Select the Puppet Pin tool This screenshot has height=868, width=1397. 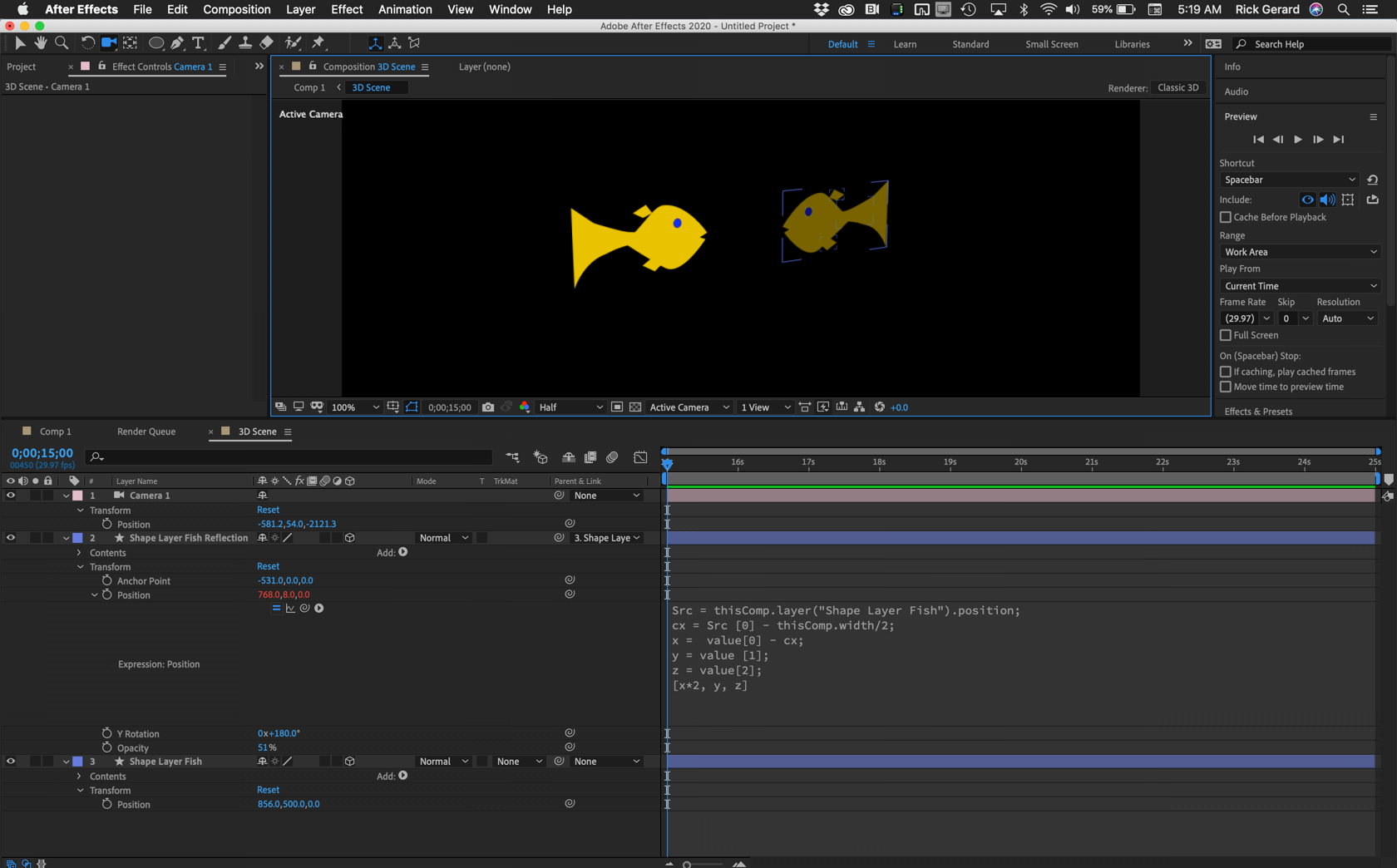[x=318, y=42]
